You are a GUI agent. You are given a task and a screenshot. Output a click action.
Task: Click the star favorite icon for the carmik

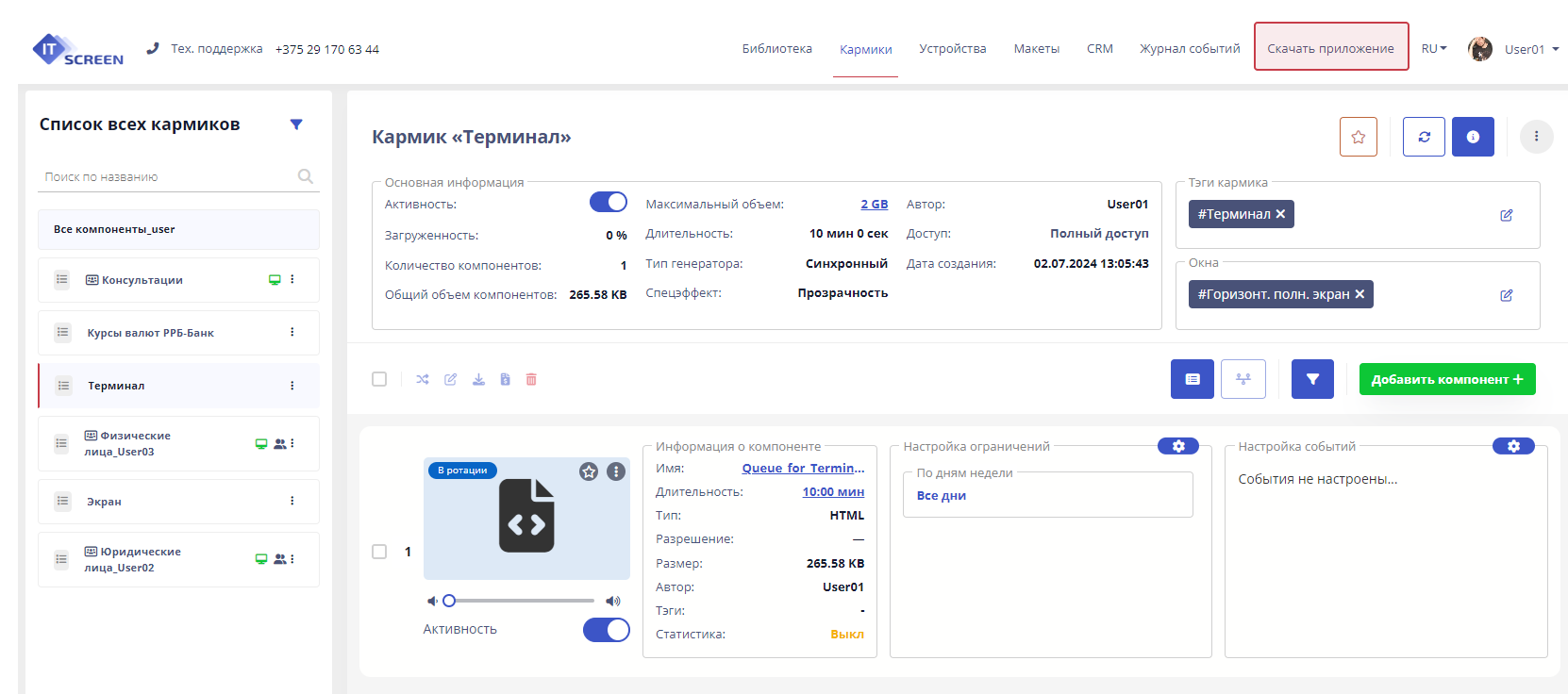[1358, 137]
